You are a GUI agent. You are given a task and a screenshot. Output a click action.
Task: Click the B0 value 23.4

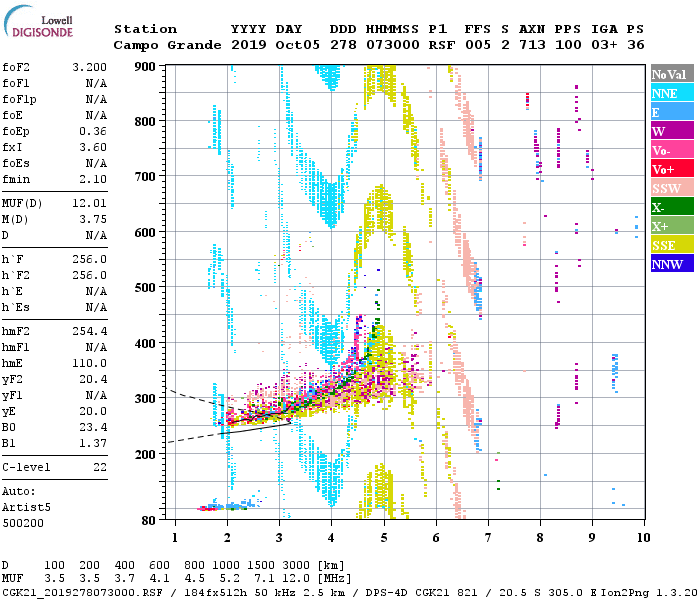(93, 428)
